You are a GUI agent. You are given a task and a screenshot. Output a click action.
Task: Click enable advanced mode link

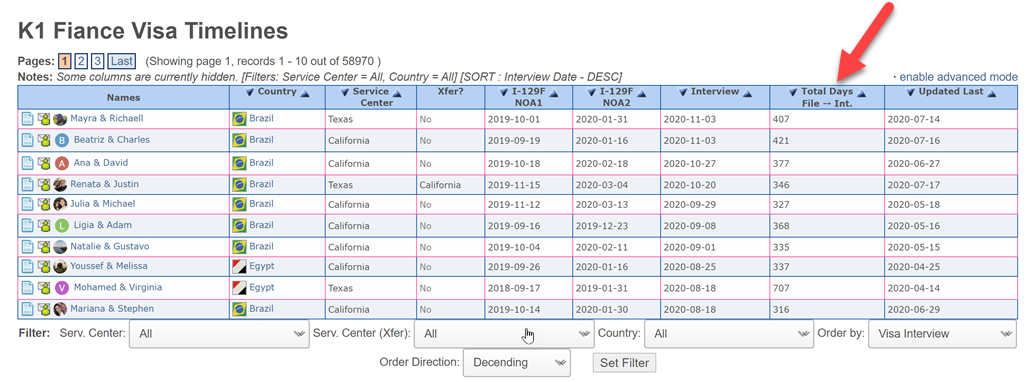[958, 77]
